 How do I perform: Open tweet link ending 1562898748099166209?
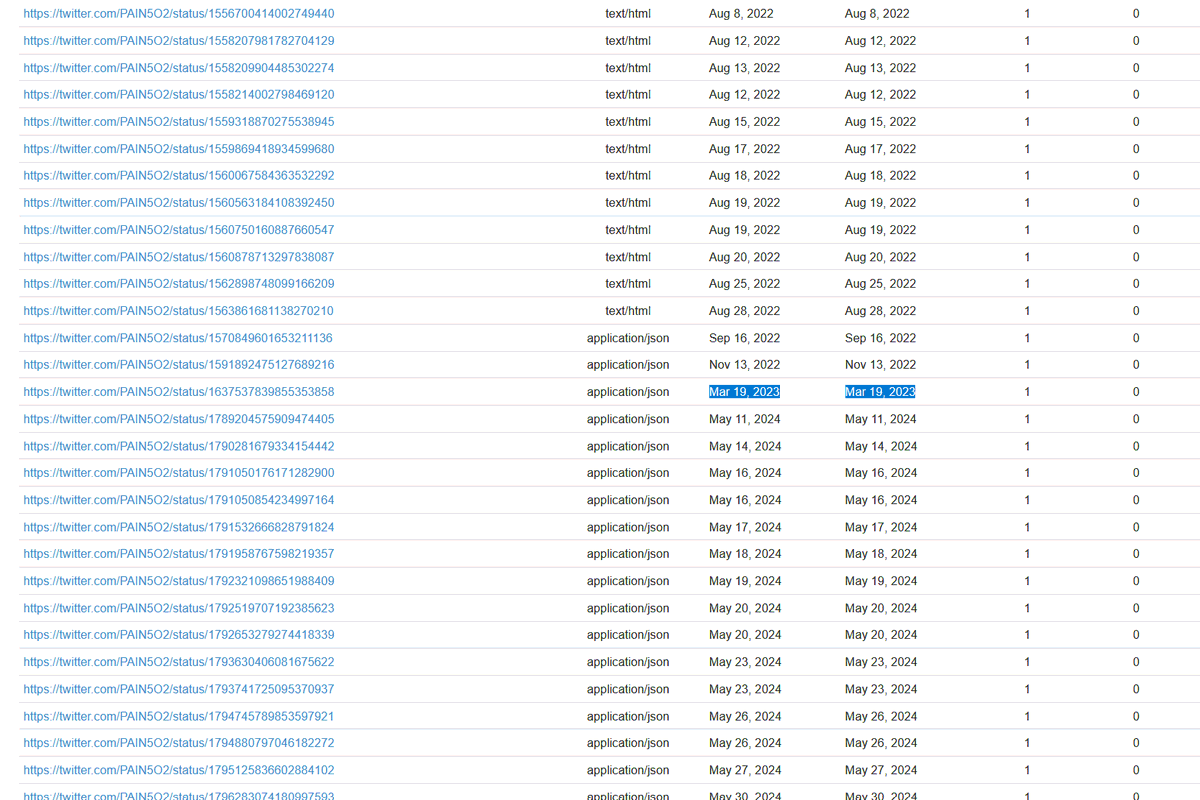179,284
